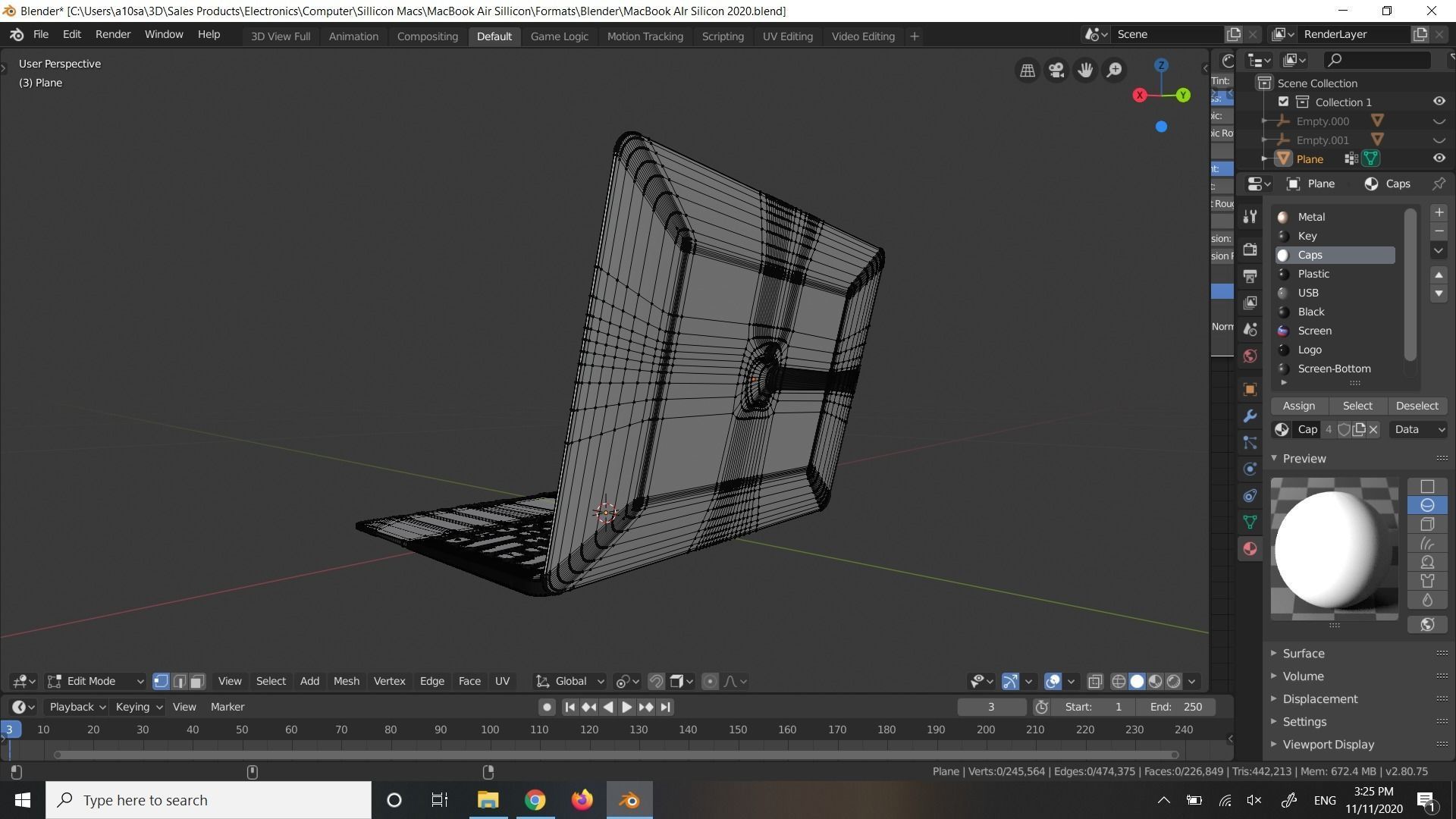Enable vertex select mode
Screen dimensions: 1456x819
point(161,681)
